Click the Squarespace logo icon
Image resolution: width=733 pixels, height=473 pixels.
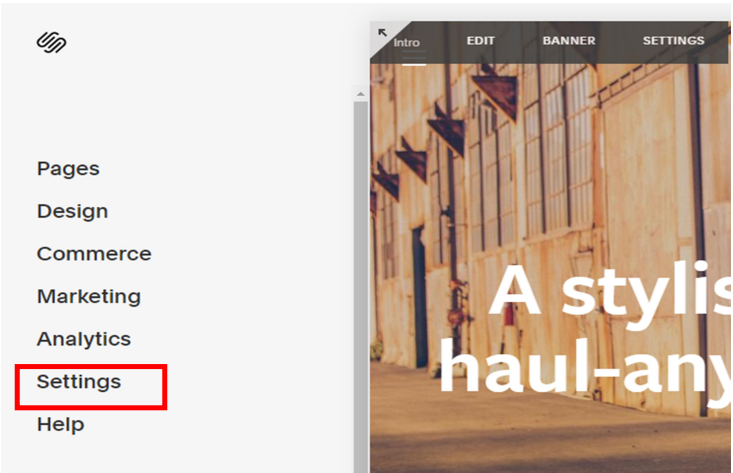51,42
